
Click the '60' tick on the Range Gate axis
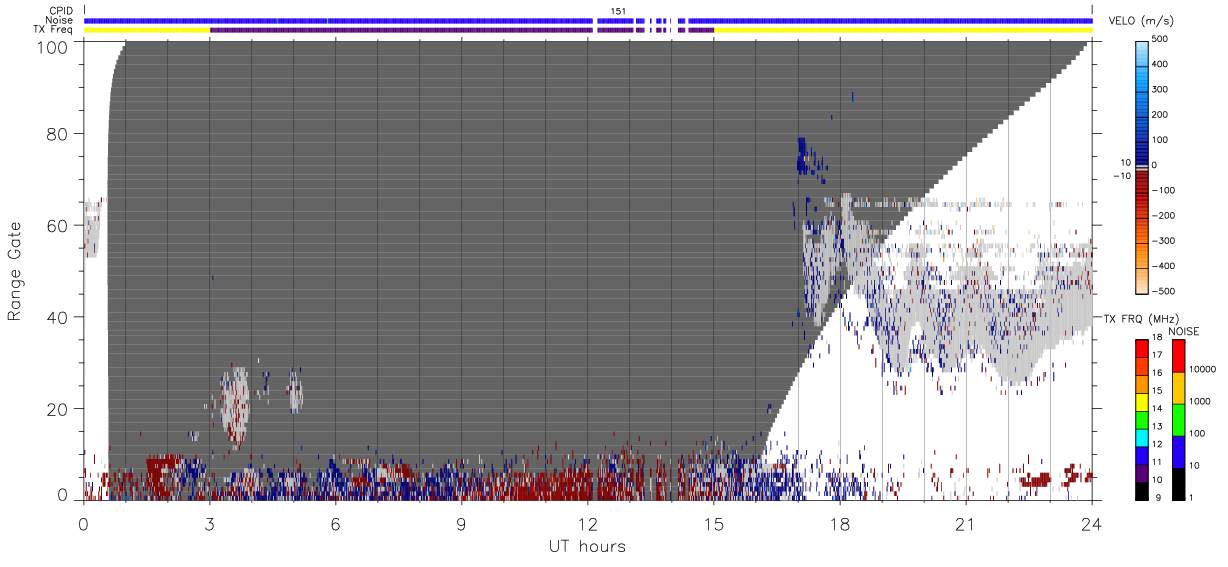pyautogui.click(x=58, y=225)
